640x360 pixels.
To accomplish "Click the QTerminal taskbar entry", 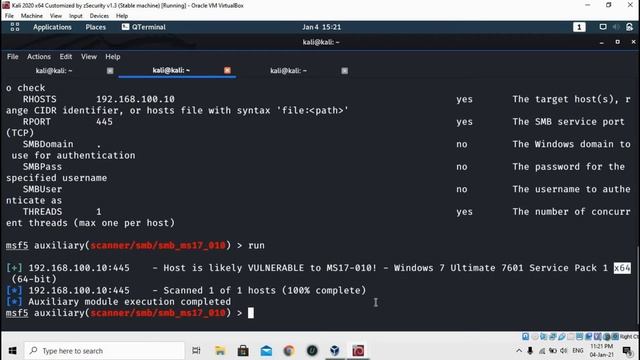I will click(x=144, y=27).
